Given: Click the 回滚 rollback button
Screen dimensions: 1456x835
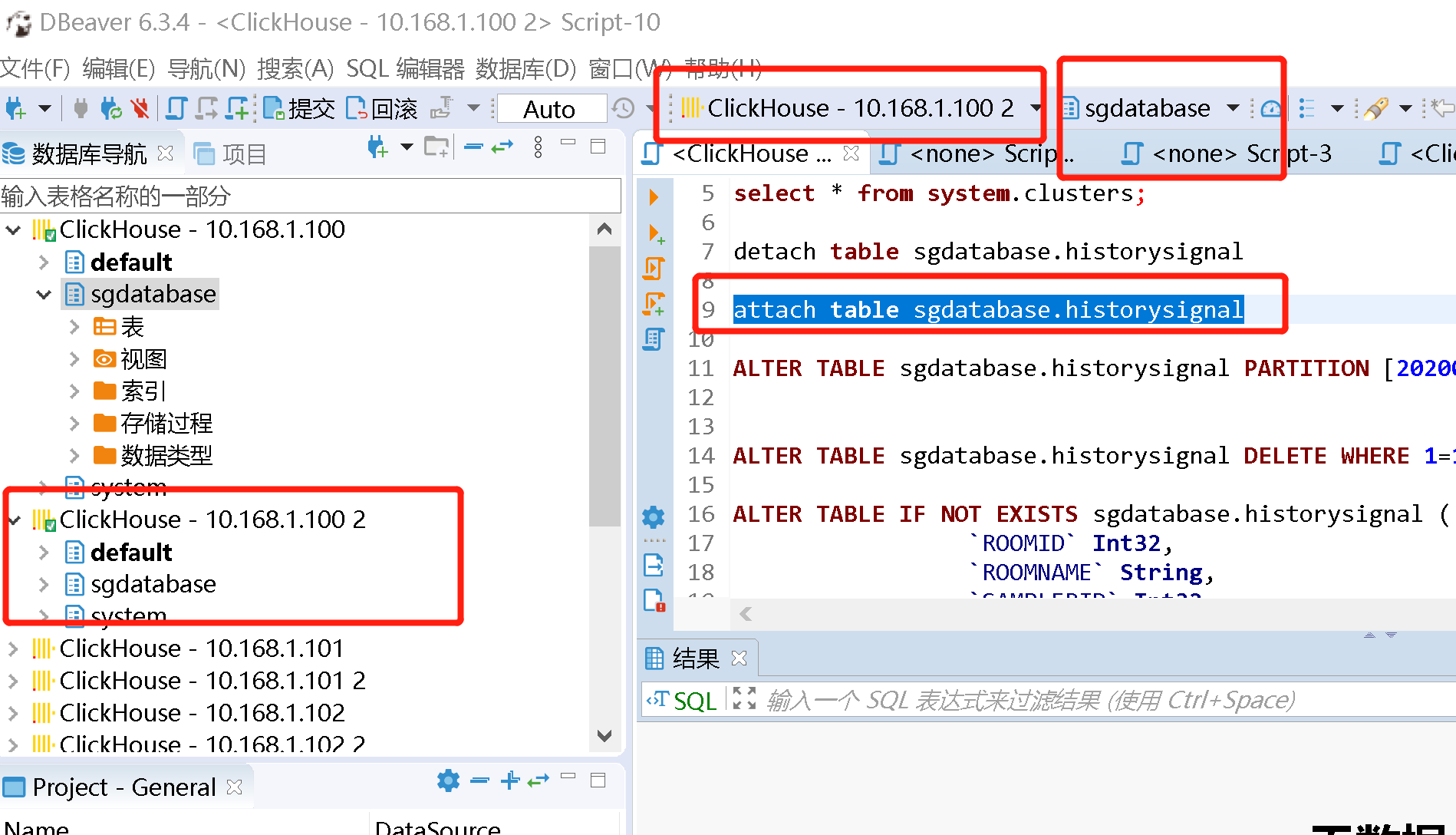Looking at the screenshot, I should click(381, 108).
